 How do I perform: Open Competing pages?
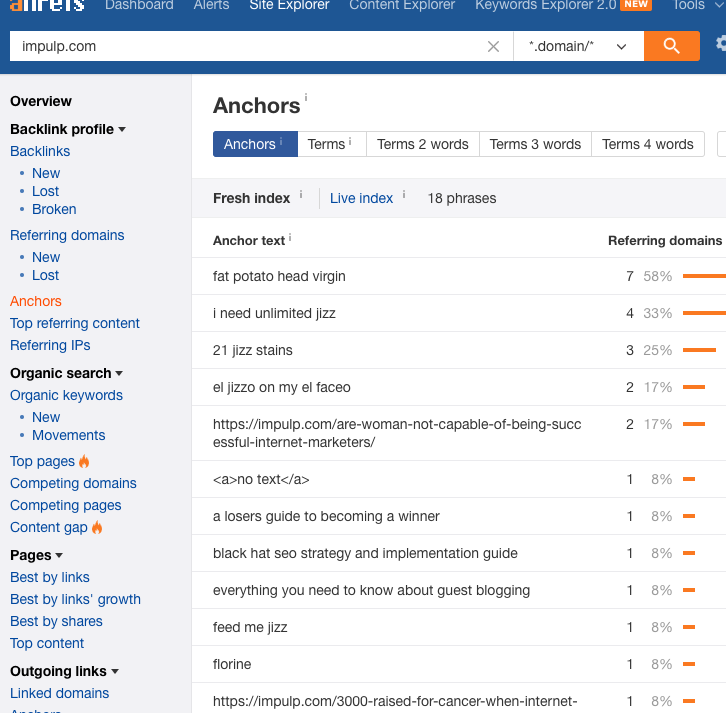pyautogui.click(x=65, y=506)
